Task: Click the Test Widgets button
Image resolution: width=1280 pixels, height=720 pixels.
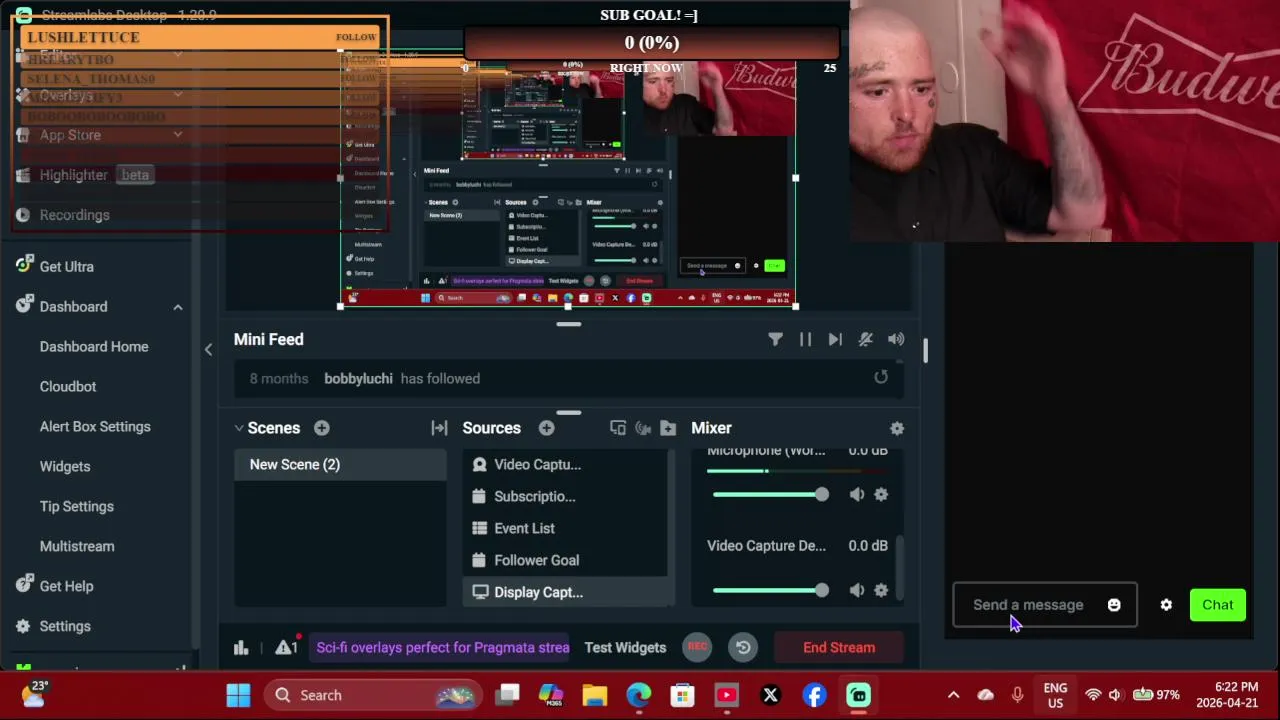Action: (x=625, y=647)
